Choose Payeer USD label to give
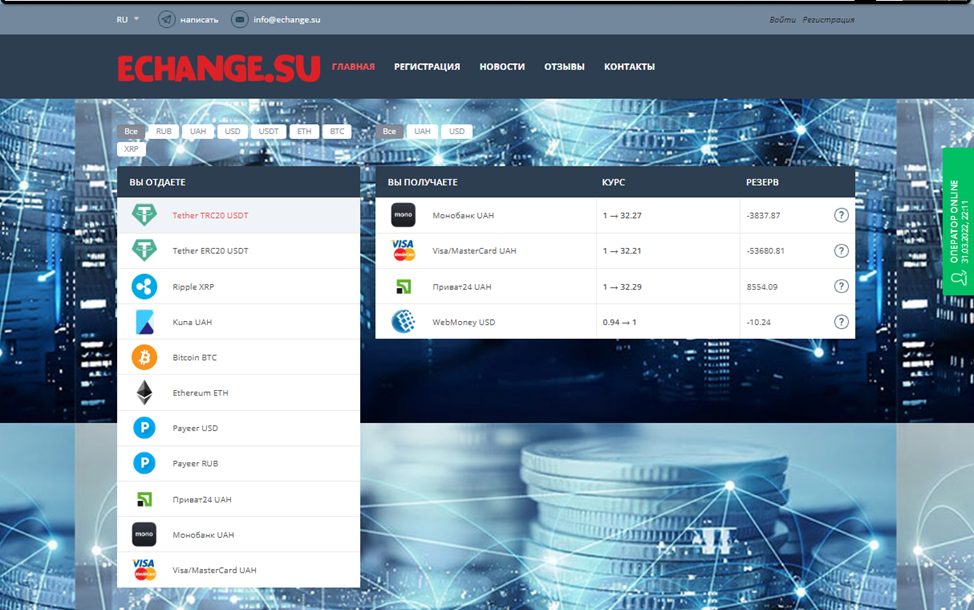Screen dimensions: 974x610 click(x=196, y=429)
